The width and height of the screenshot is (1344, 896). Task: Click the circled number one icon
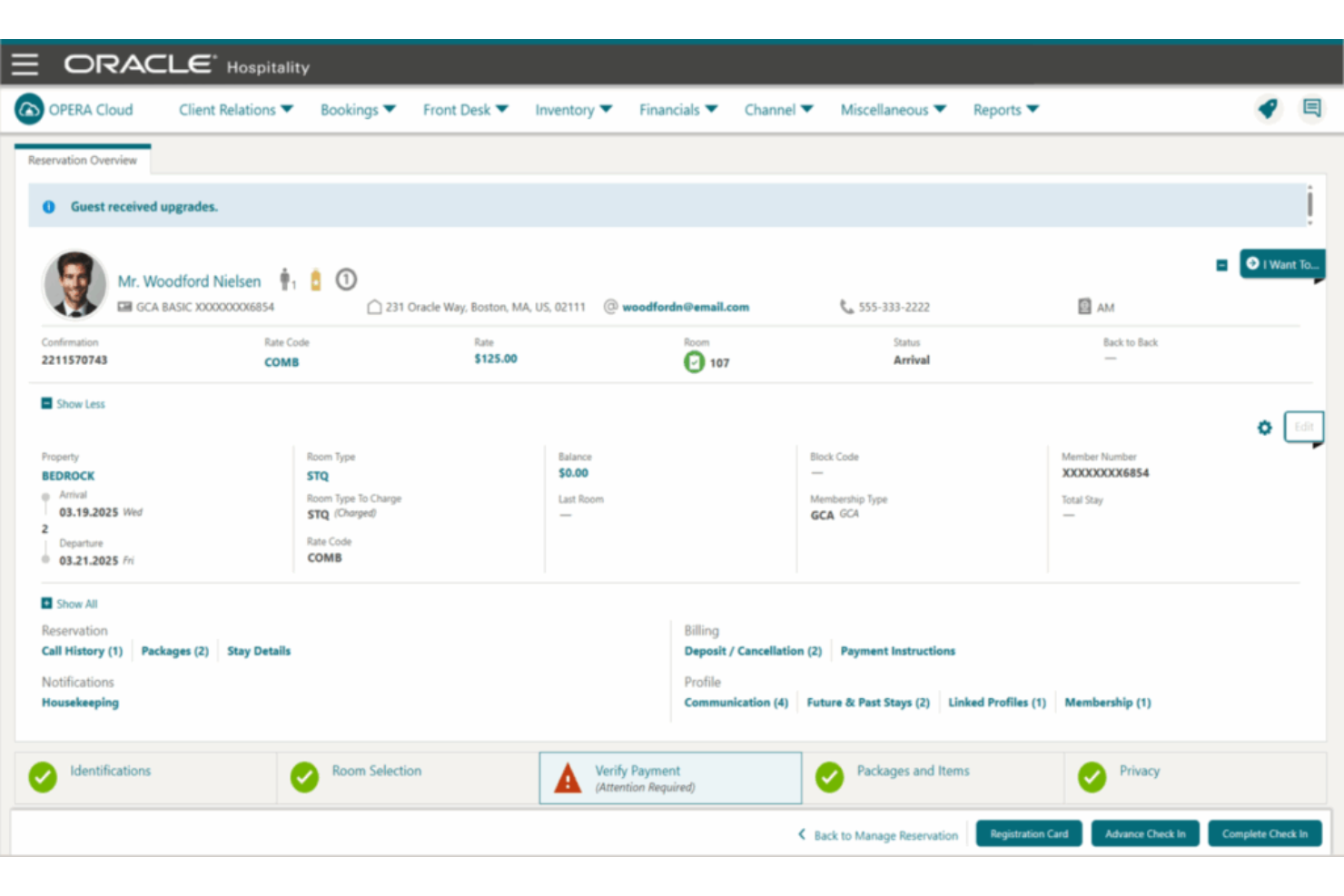[x=346, y=280]
